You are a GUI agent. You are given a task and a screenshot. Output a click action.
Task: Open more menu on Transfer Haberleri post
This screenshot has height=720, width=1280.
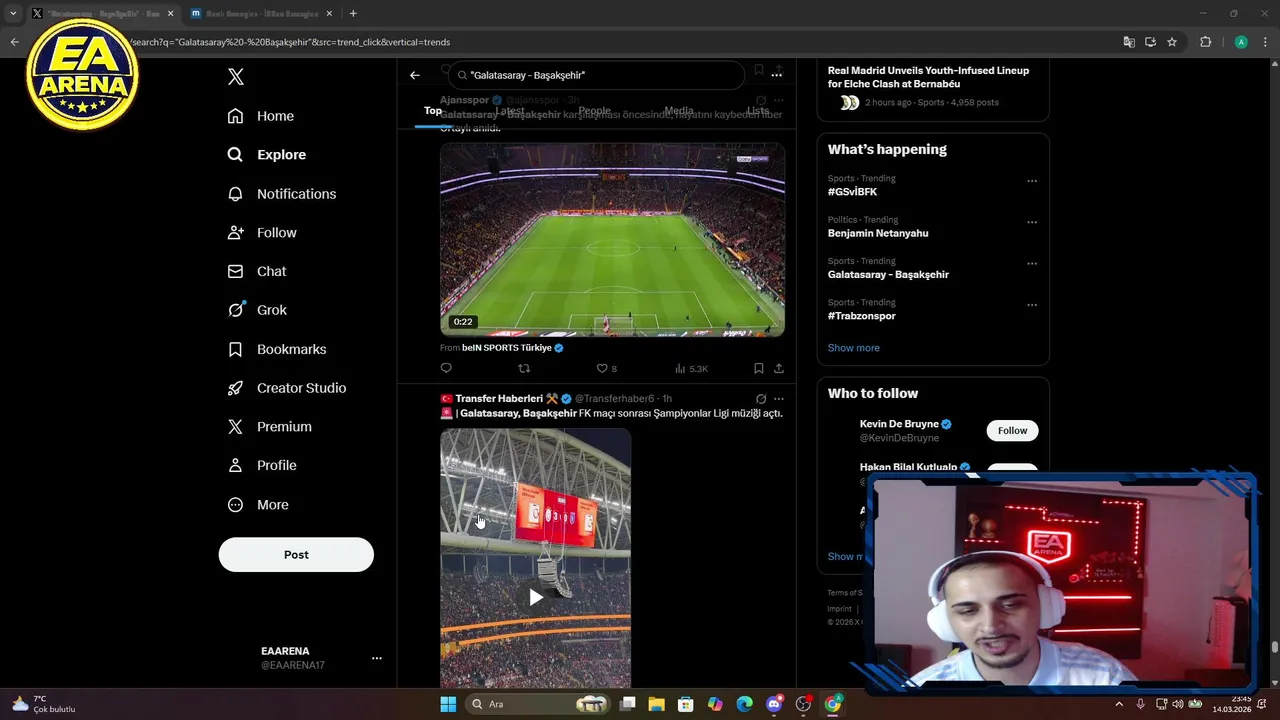click(x=779, y=398)
